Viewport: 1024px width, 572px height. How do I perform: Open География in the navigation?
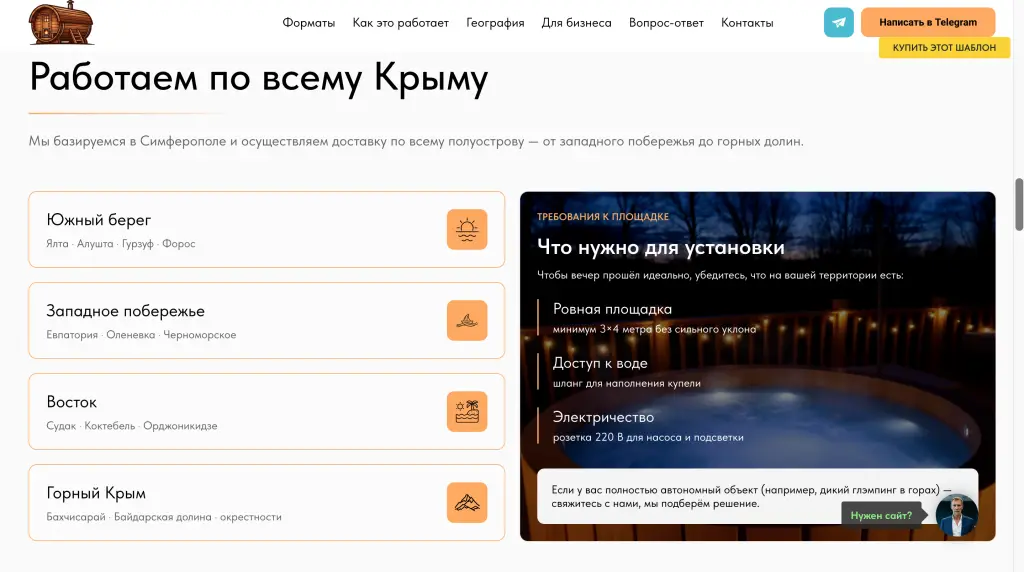pyautogui.click(x=495, y=23)
